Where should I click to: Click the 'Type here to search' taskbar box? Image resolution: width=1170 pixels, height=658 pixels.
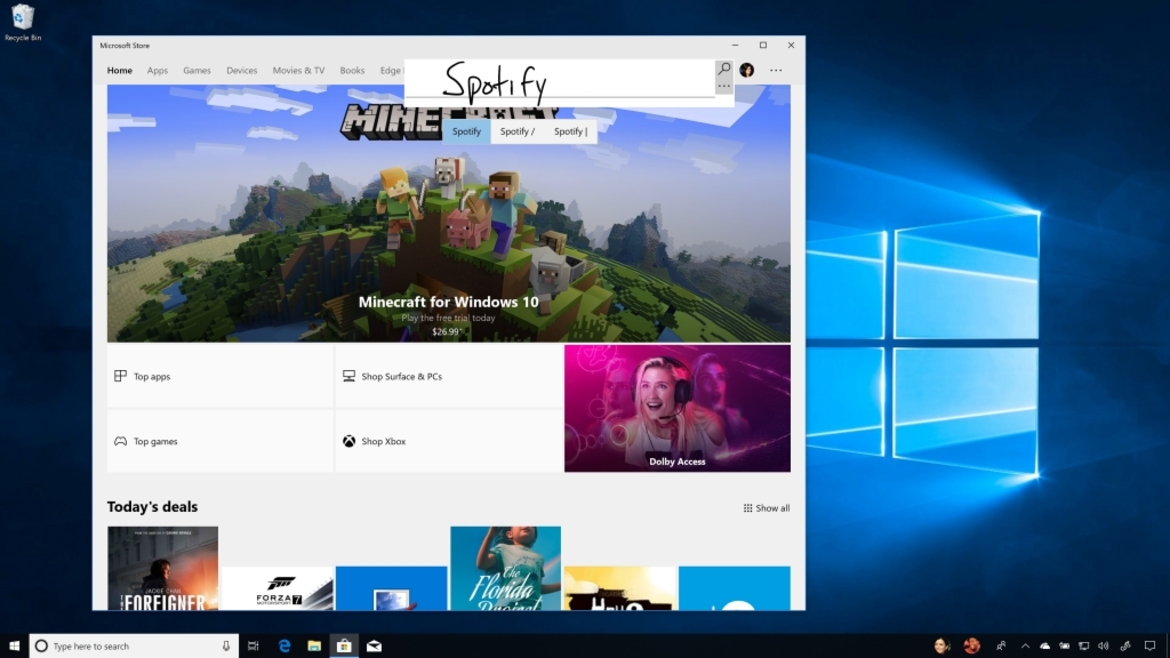[x=134, y=646]
